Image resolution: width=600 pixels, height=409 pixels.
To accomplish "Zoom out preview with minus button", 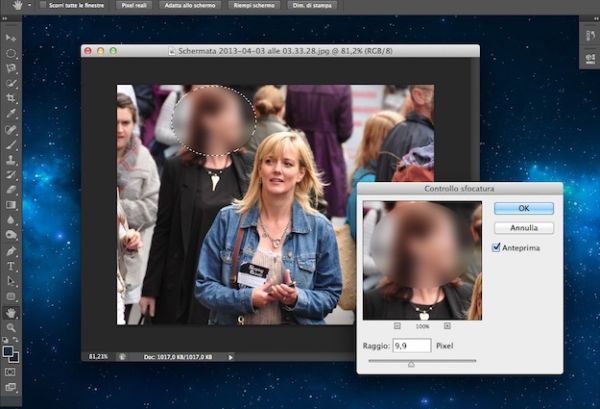I will 397,326.
